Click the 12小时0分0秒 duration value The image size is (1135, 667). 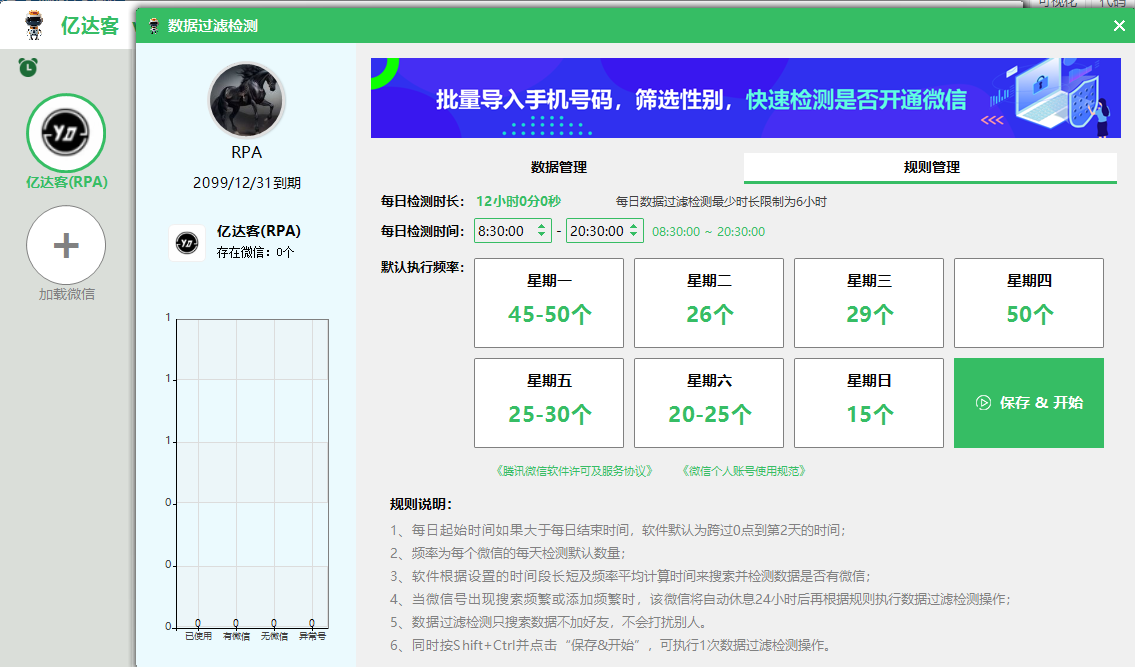[x=518, y=201]
